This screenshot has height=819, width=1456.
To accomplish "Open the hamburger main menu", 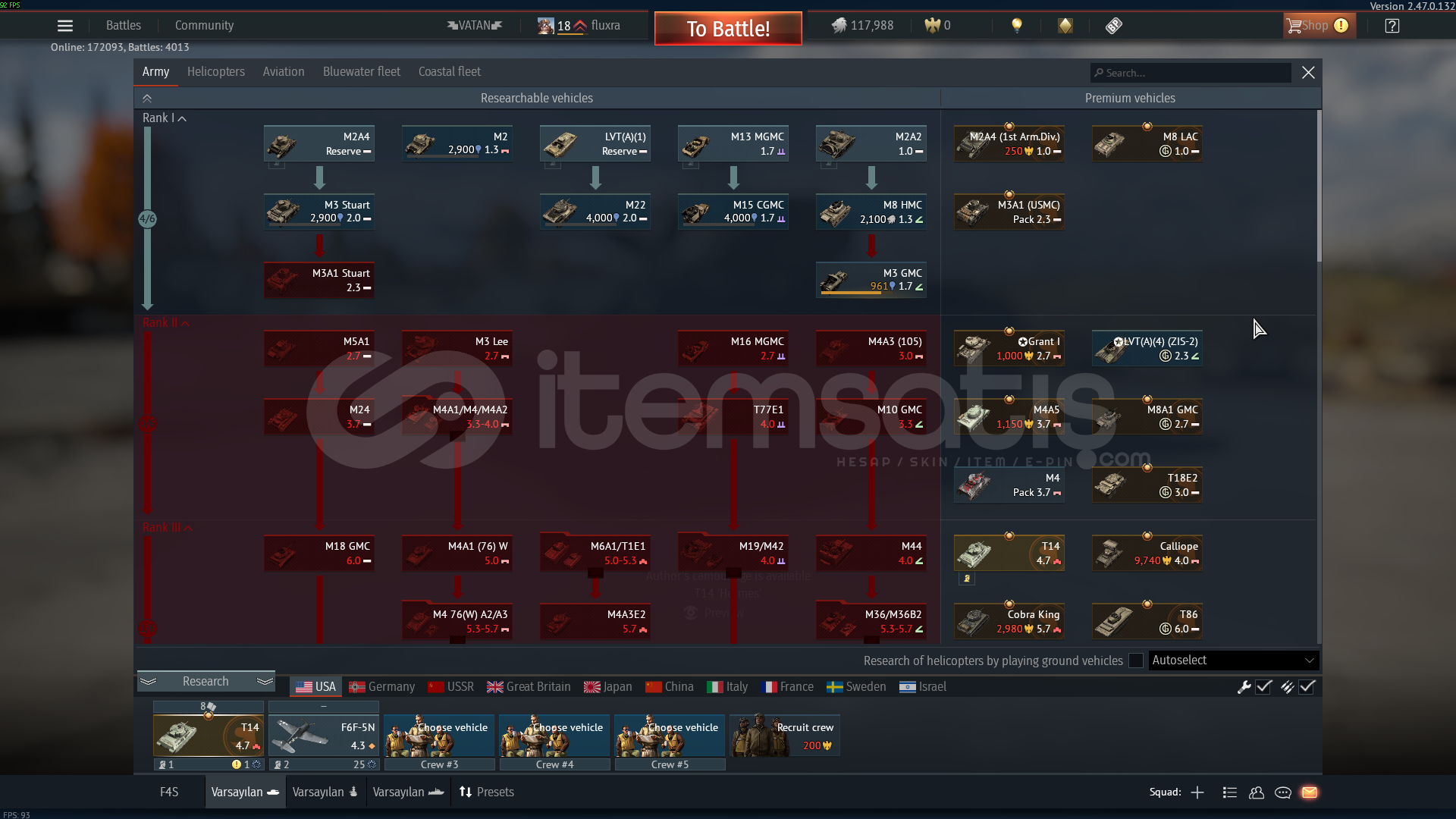I will coord(65,26).
